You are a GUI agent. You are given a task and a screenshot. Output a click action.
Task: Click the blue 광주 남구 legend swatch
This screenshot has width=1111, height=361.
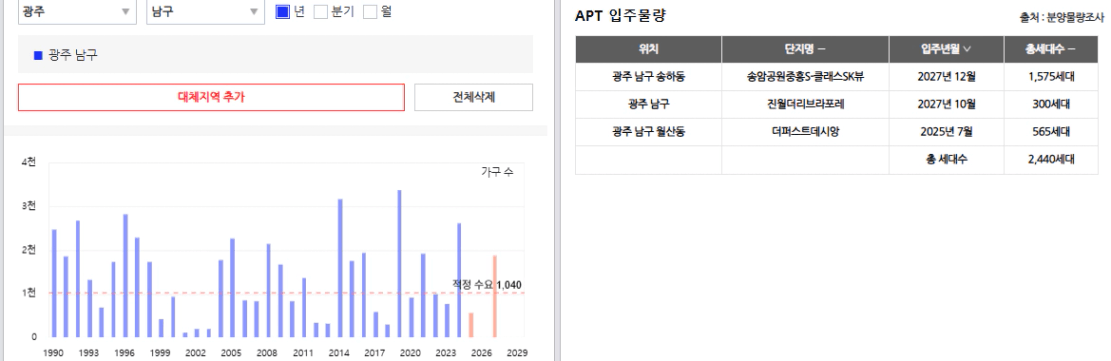(38, 55)
